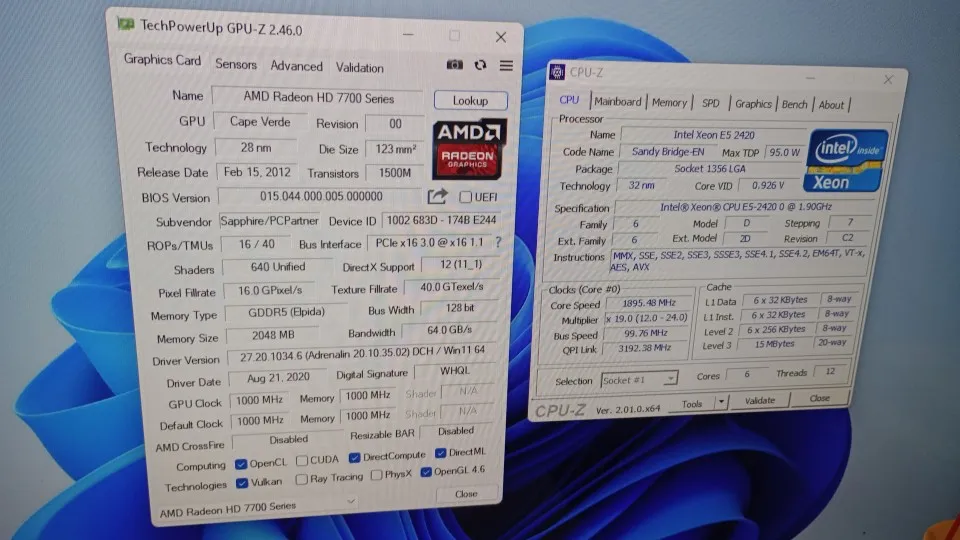Viewport: 960px width, 540px height.
Task: Toggle the Vulkan checkbox
Action: tap(242, 483)
